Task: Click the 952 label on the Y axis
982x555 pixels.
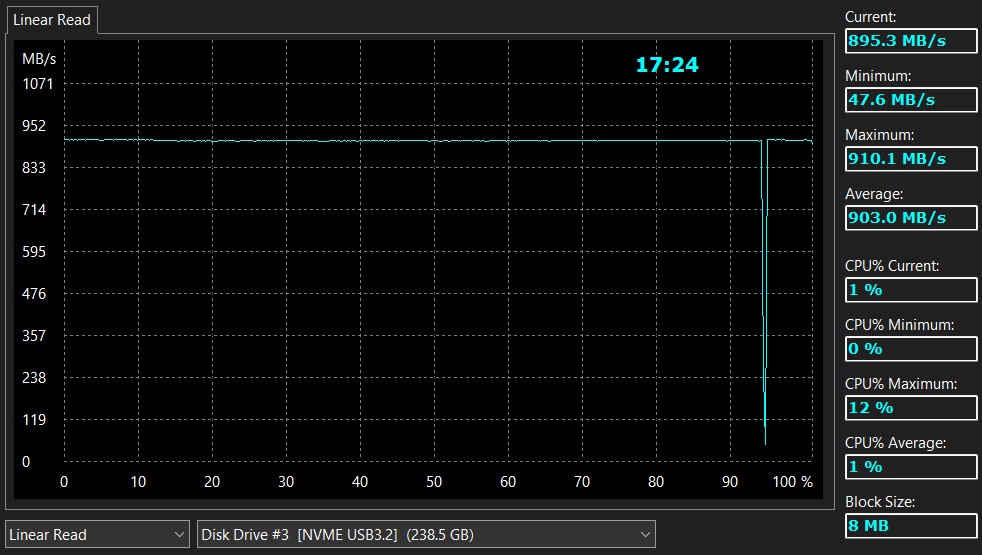Action: tap(34, 126)
